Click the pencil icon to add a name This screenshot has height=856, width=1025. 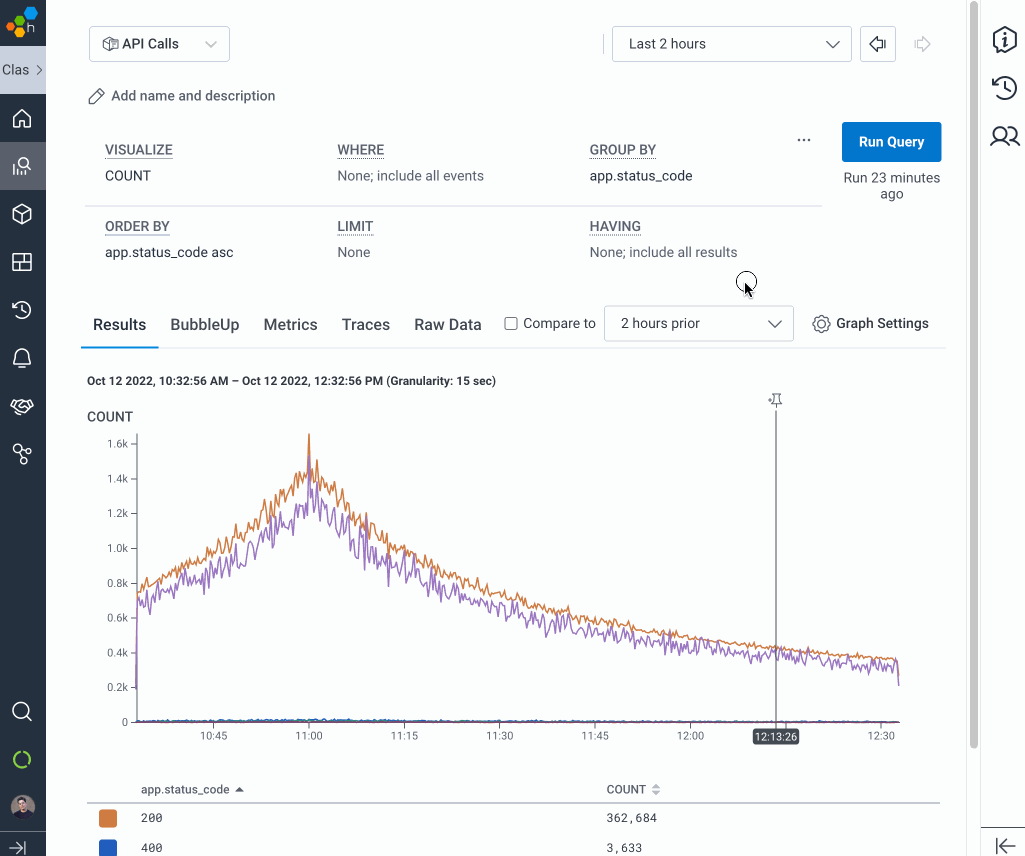97,96
